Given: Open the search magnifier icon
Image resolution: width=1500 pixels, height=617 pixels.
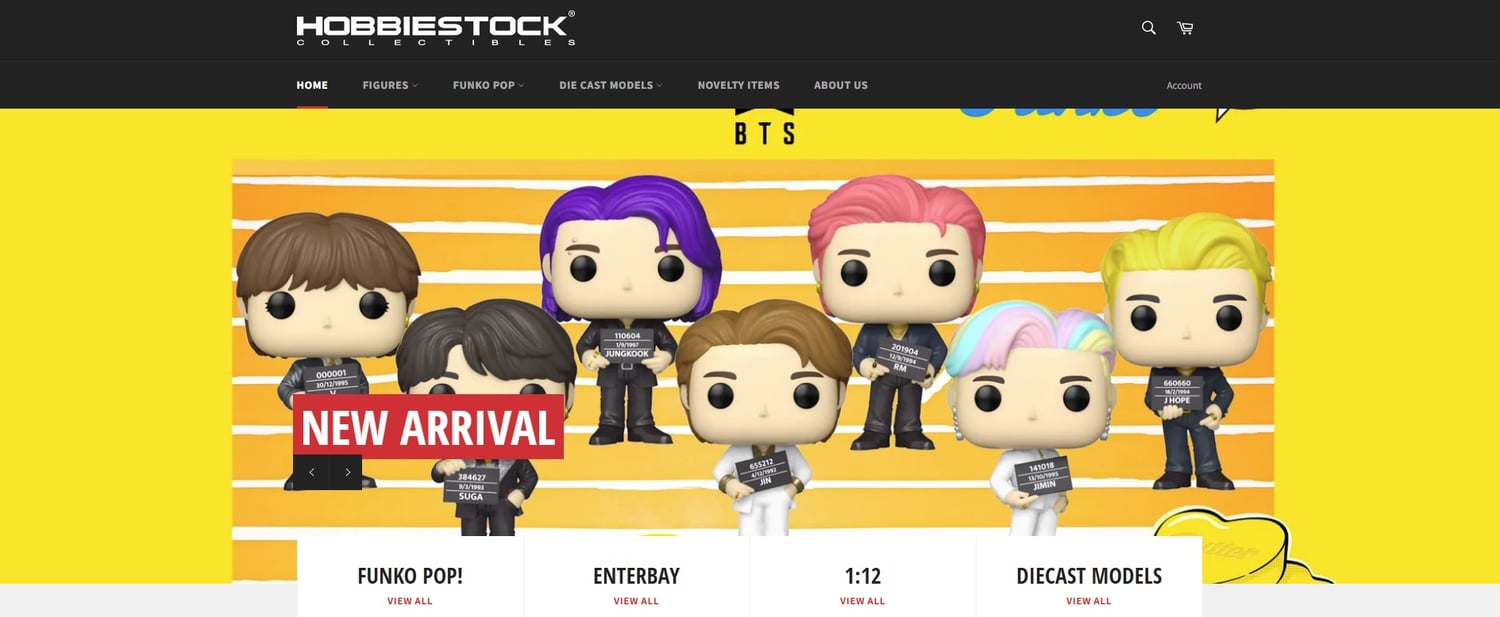Looking at the screenshot, I should 1148,28.
